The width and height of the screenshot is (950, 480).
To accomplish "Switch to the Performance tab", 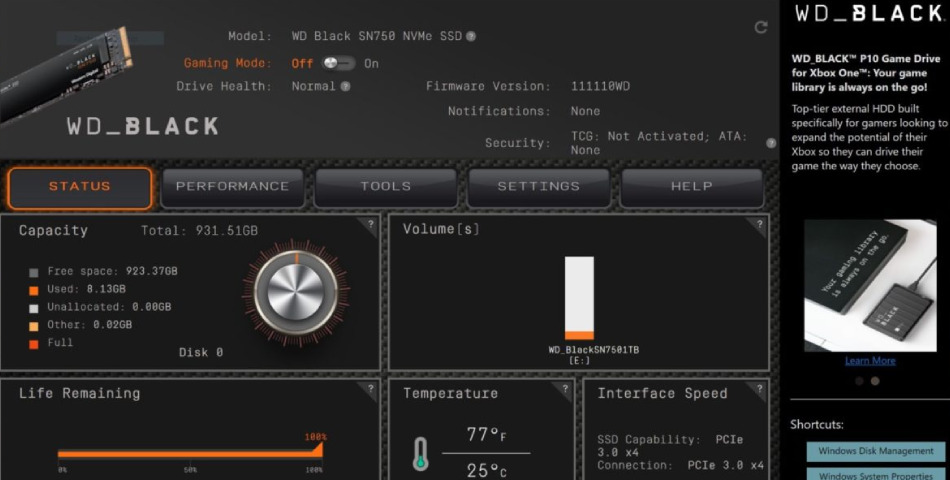I will coord(232,187).
